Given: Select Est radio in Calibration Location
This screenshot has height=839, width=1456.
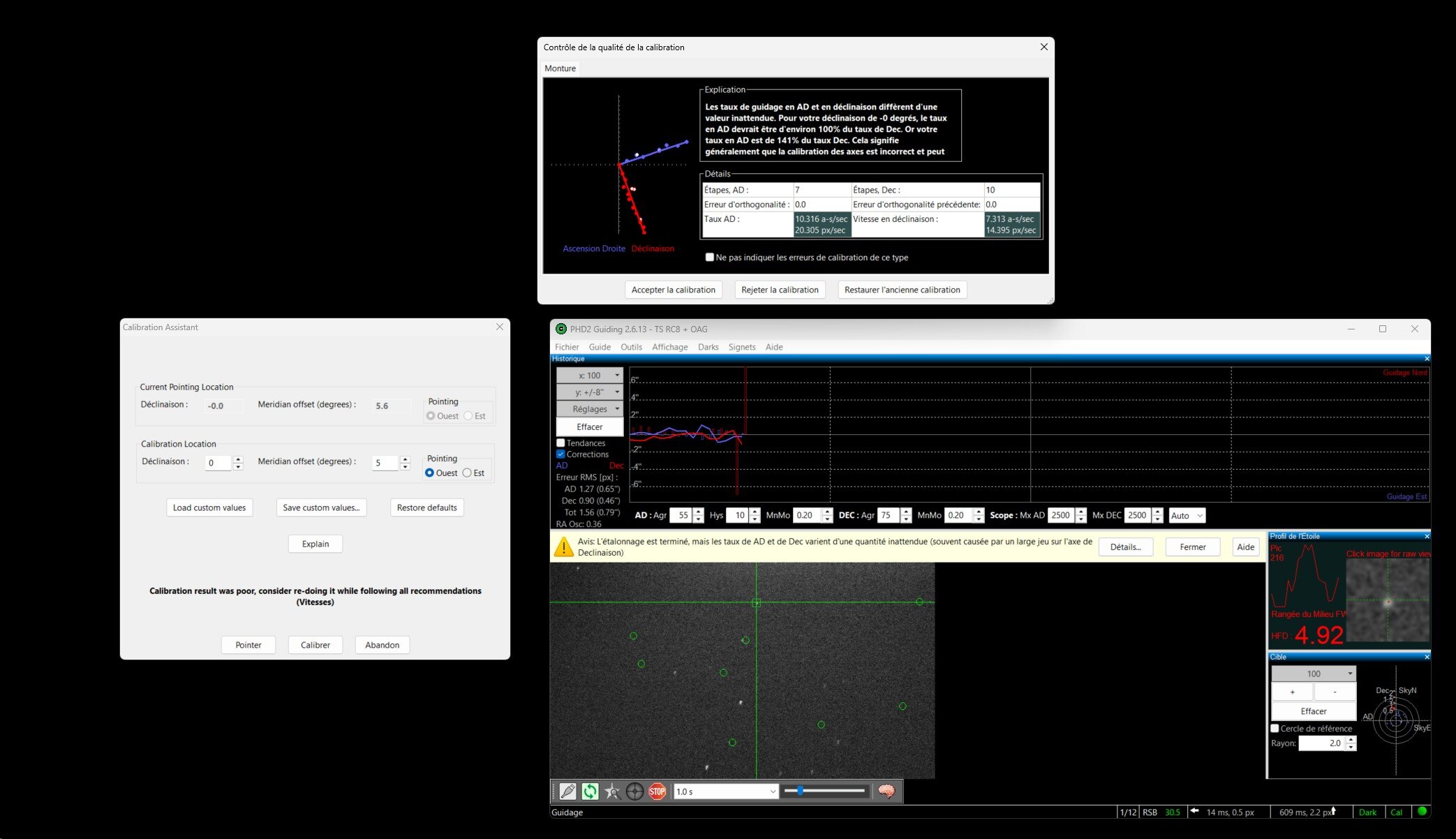Looking at the screenshot, I should coord(467,473).
